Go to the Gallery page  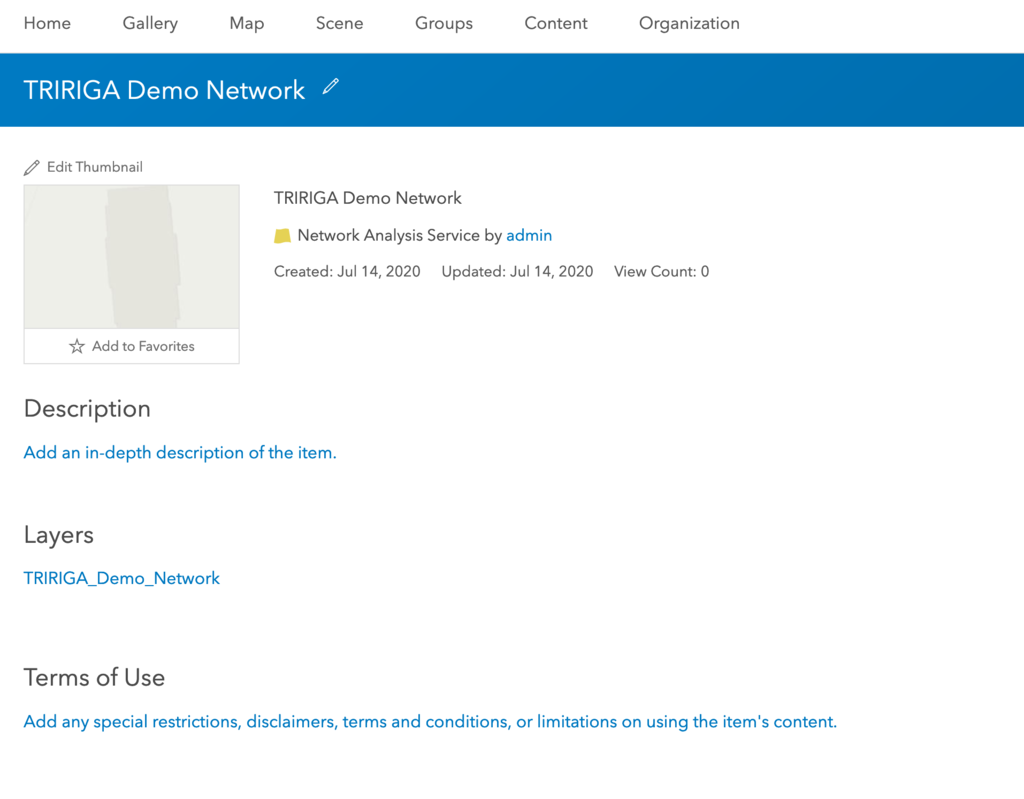[x=150, y=24]
